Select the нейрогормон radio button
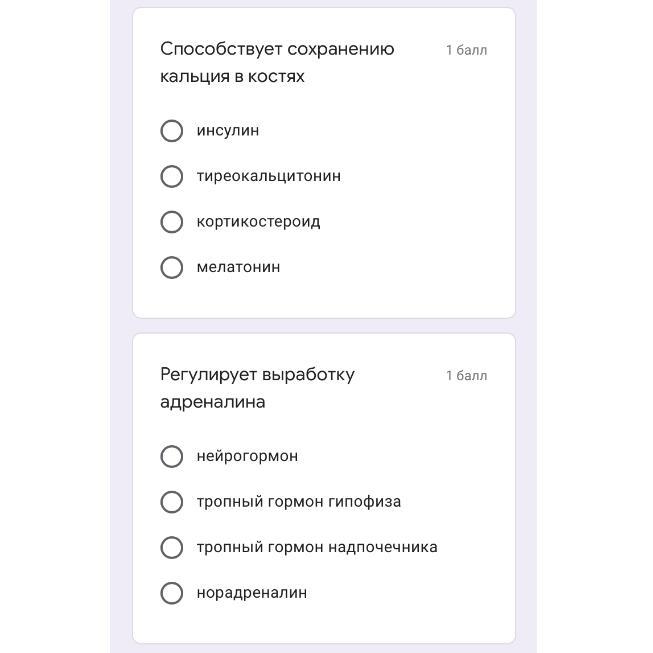This screenshot has width=653, height=653. tap(172, 456)
